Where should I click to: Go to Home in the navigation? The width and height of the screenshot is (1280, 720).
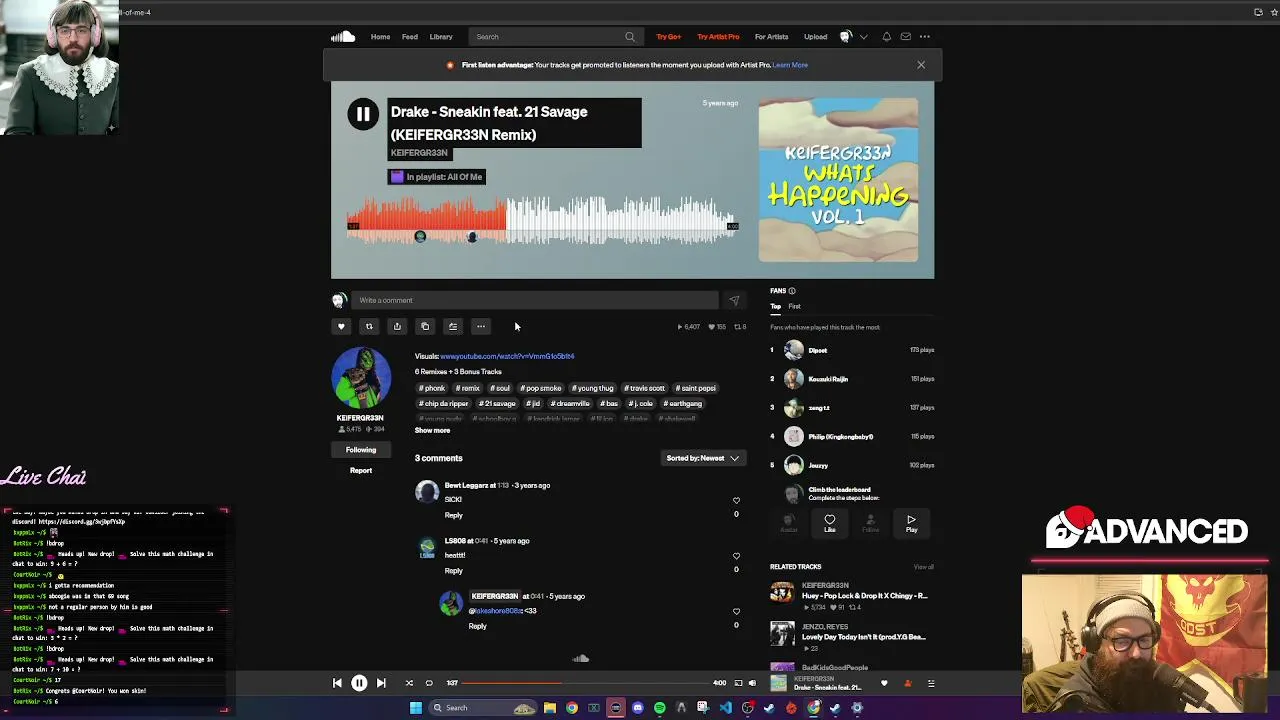pyautogui.click(x=381, y=37)
